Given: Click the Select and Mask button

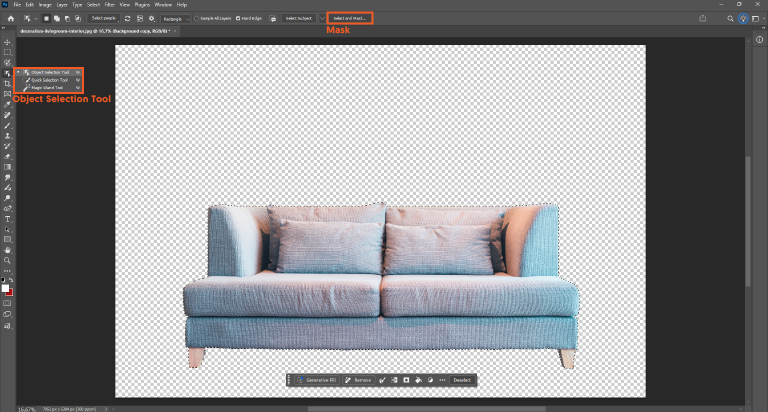Looking at the screenshot, I should pos(350,19).
